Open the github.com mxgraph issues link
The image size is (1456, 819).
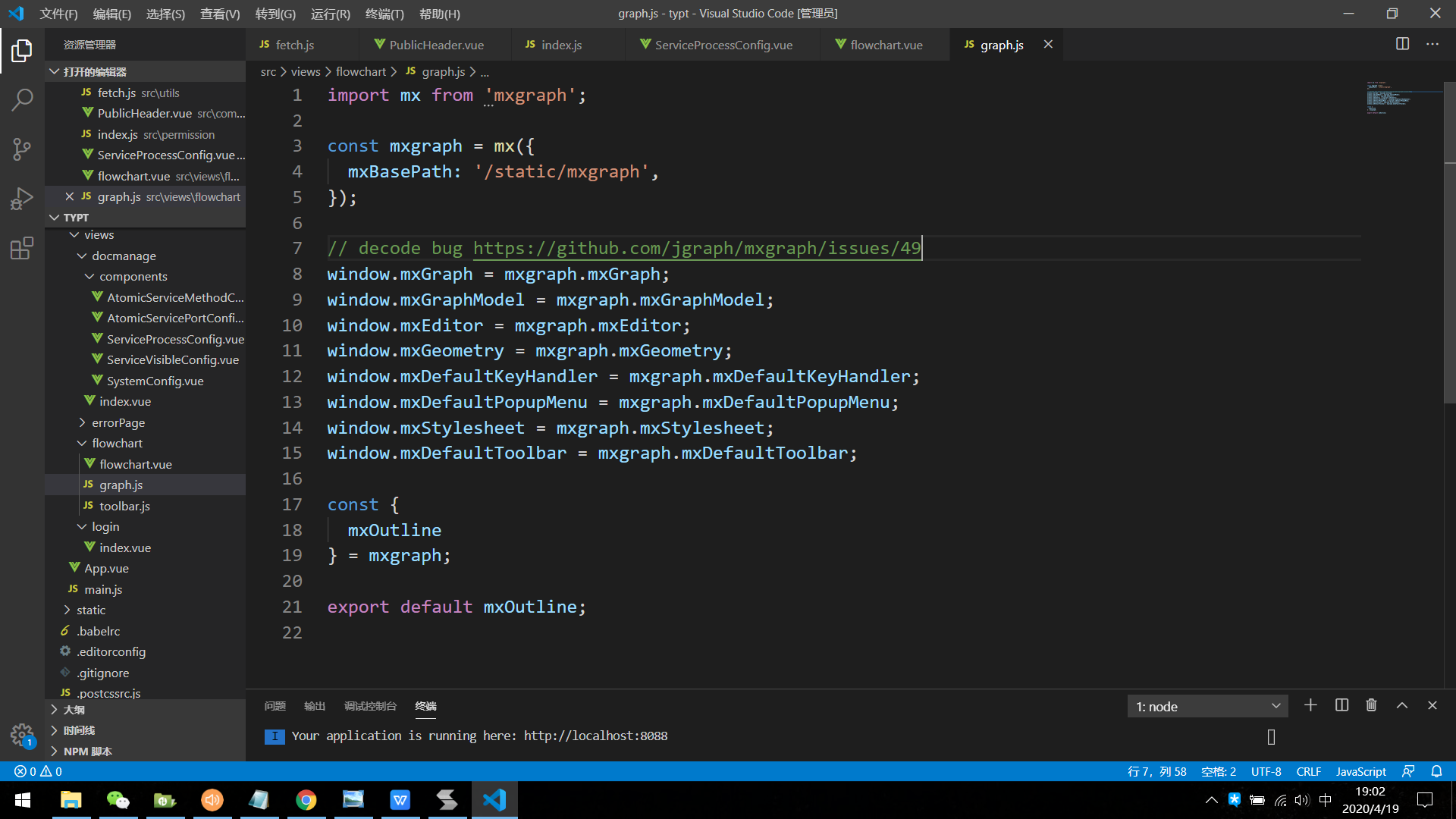pyautogui.click(x=696, y=248)
